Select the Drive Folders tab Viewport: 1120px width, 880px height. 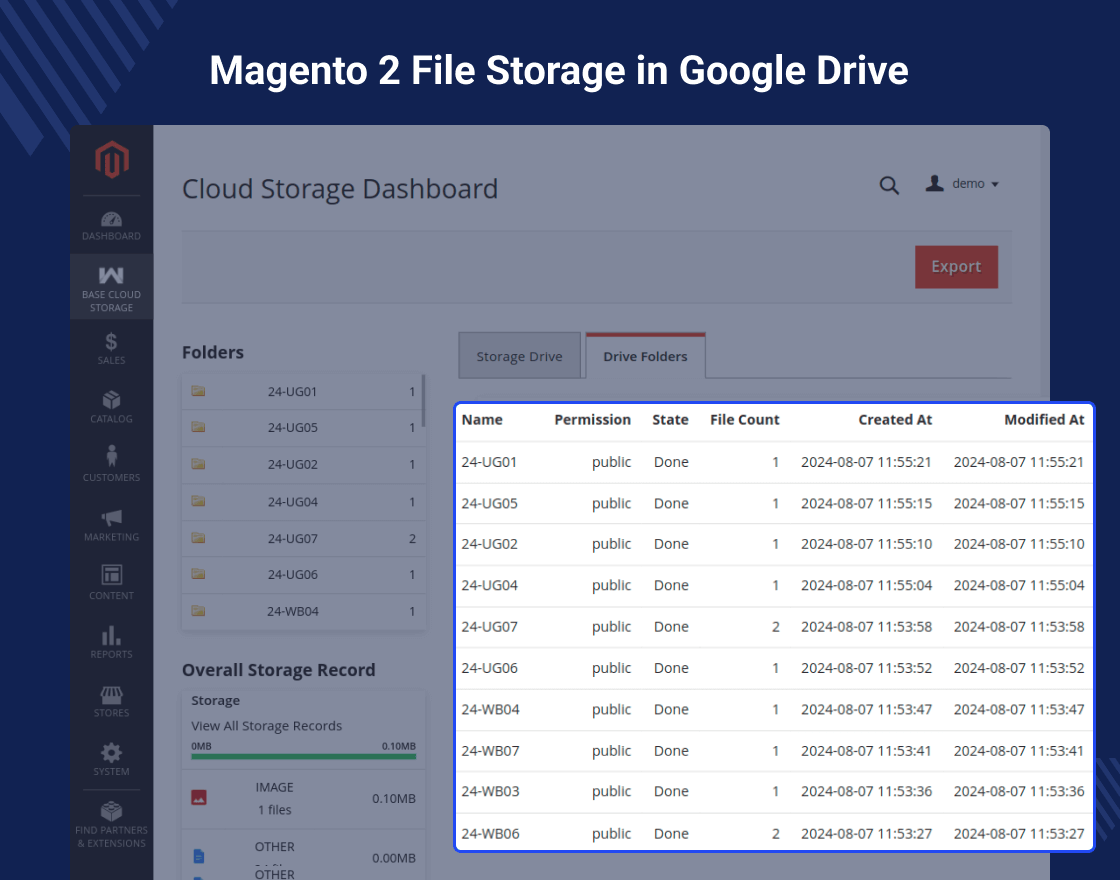click(x=645, y=357)
